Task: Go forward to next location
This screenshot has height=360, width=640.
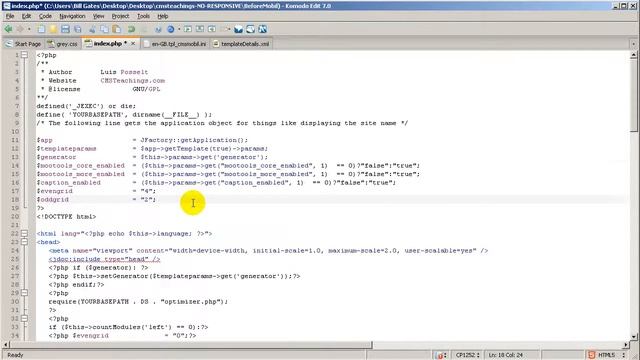Action: click(x=20, y=29)
